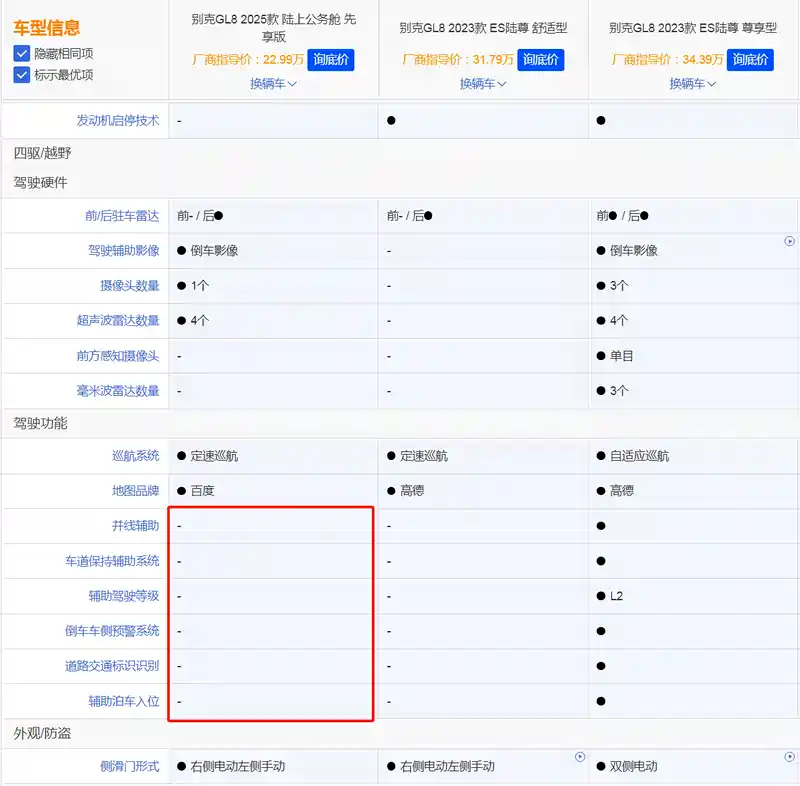Select 四驱/越野 section heading
800x786 pixels.
pos(42,153)
